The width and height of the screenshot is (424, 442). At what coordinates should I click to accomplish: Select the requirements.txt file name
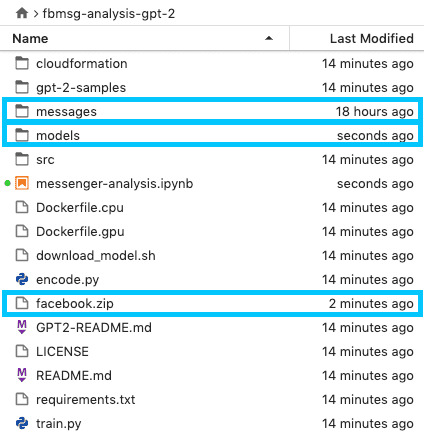[x=86, y=400]
